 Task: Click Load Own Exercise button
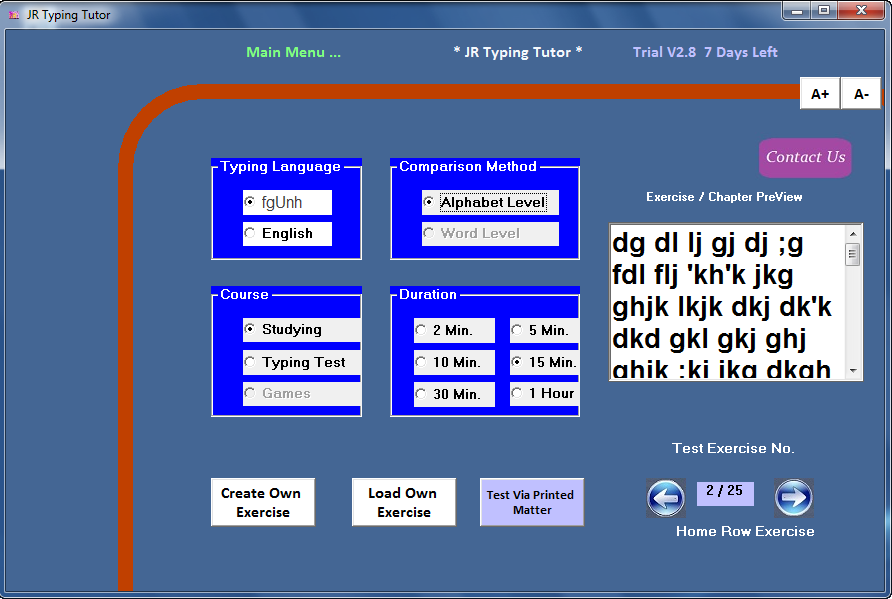(403, 502)
